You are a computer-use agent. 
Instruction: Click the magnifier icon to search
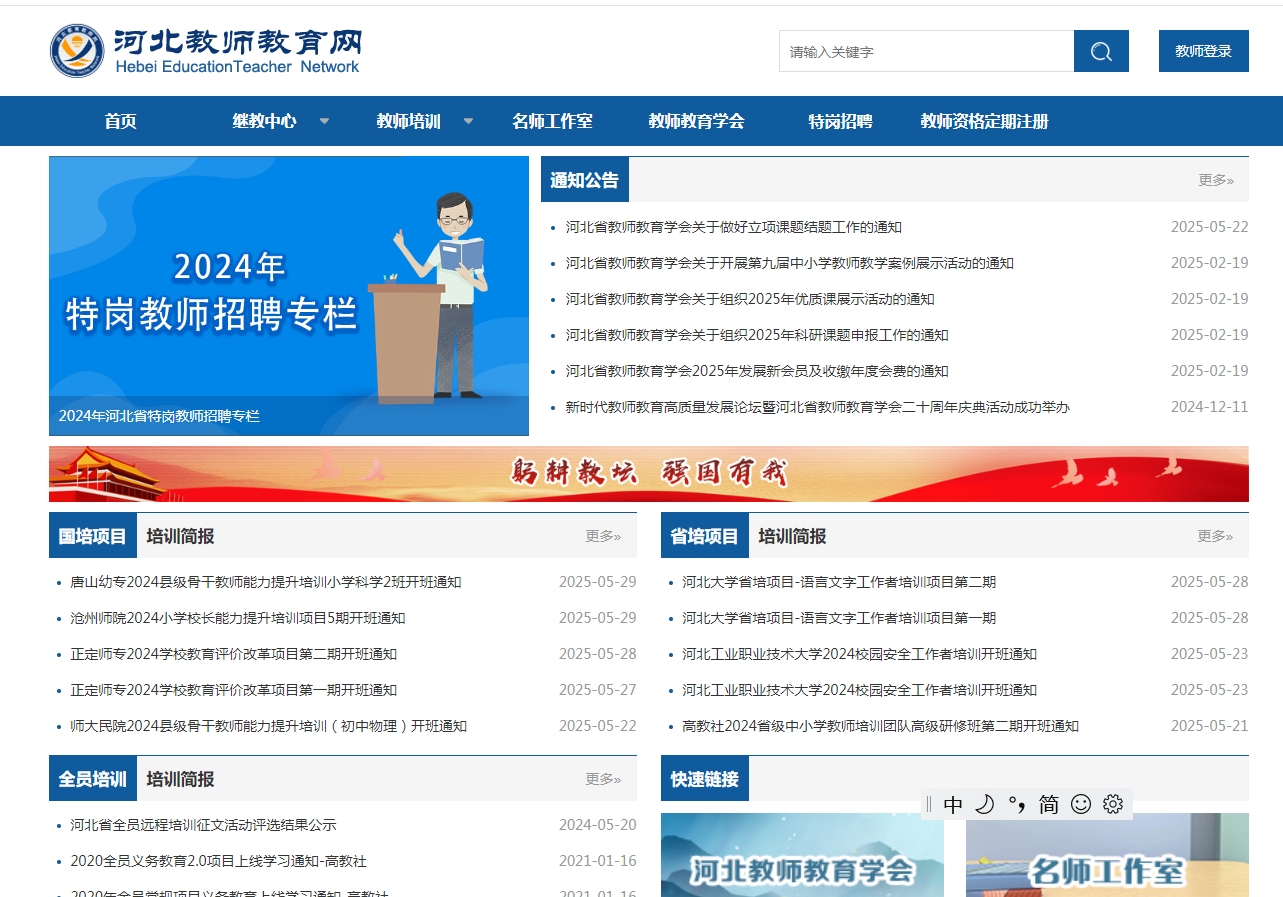[x=1100, y=51]
